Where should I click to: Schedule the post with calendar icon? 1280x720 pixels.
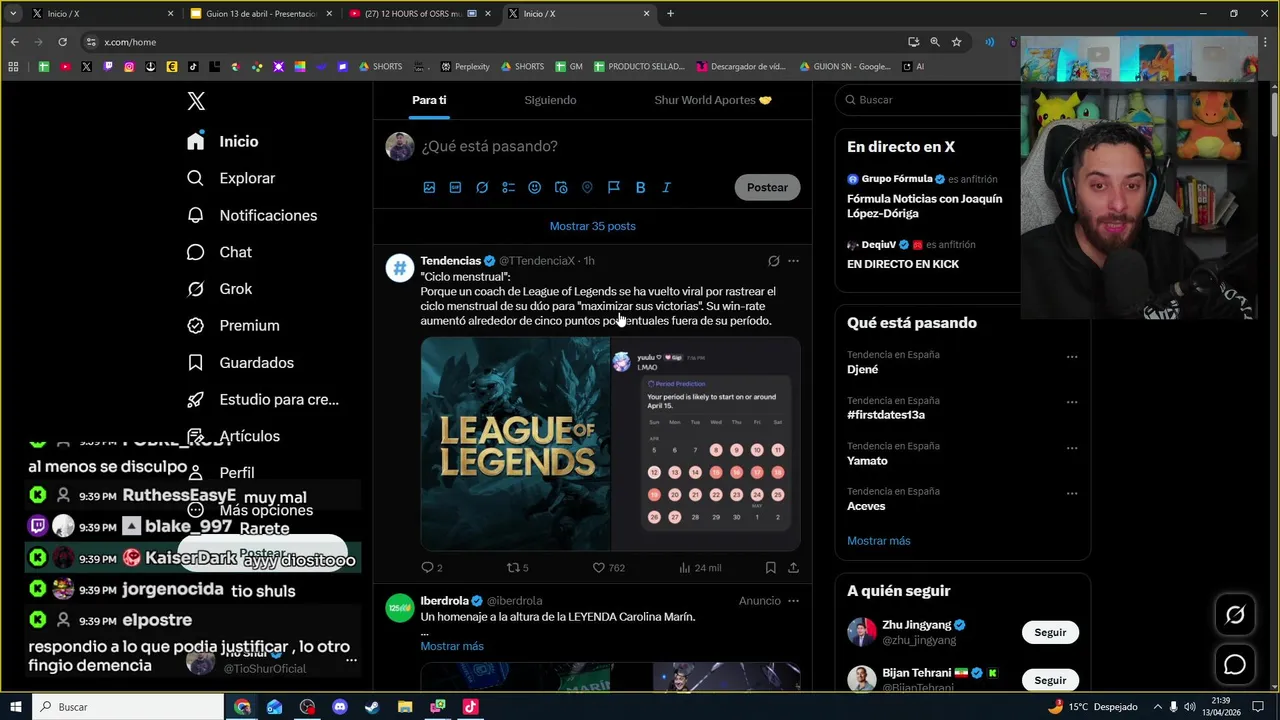coord(561,187)
